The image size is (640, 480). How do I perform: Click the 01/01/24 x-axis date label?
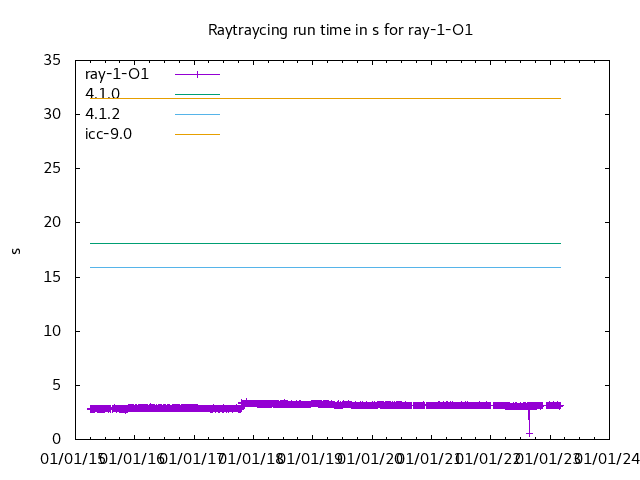click(607, 459)
